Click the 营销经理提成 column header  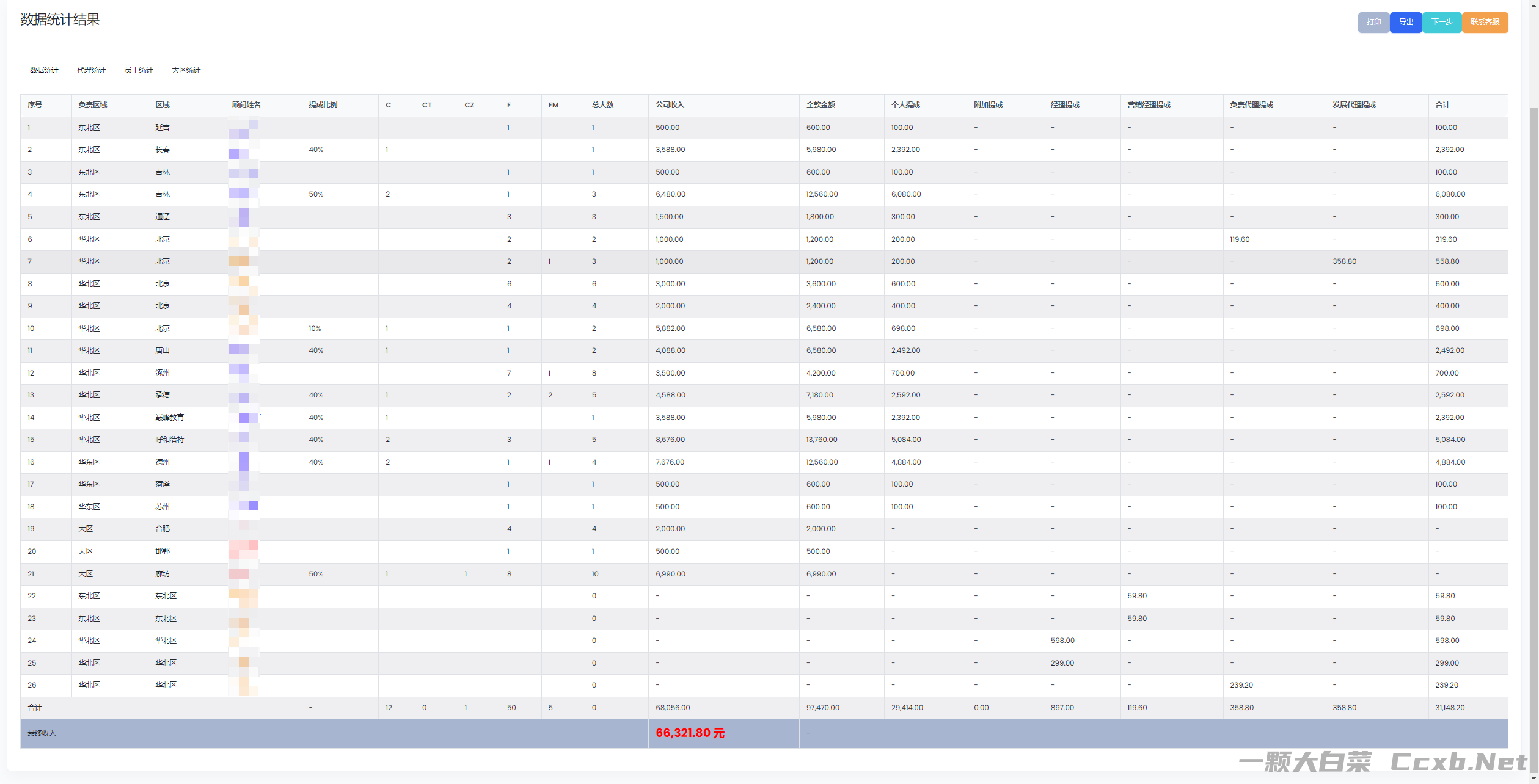coord(1149,105)
